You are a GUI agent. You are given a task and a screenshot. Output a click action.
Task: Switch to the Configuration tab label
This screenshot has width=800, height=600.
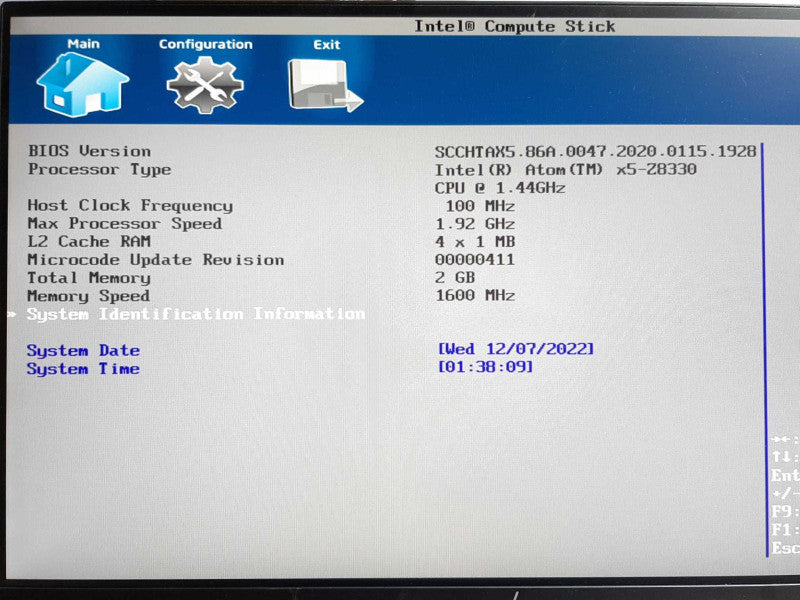click(x=206, y=44)
